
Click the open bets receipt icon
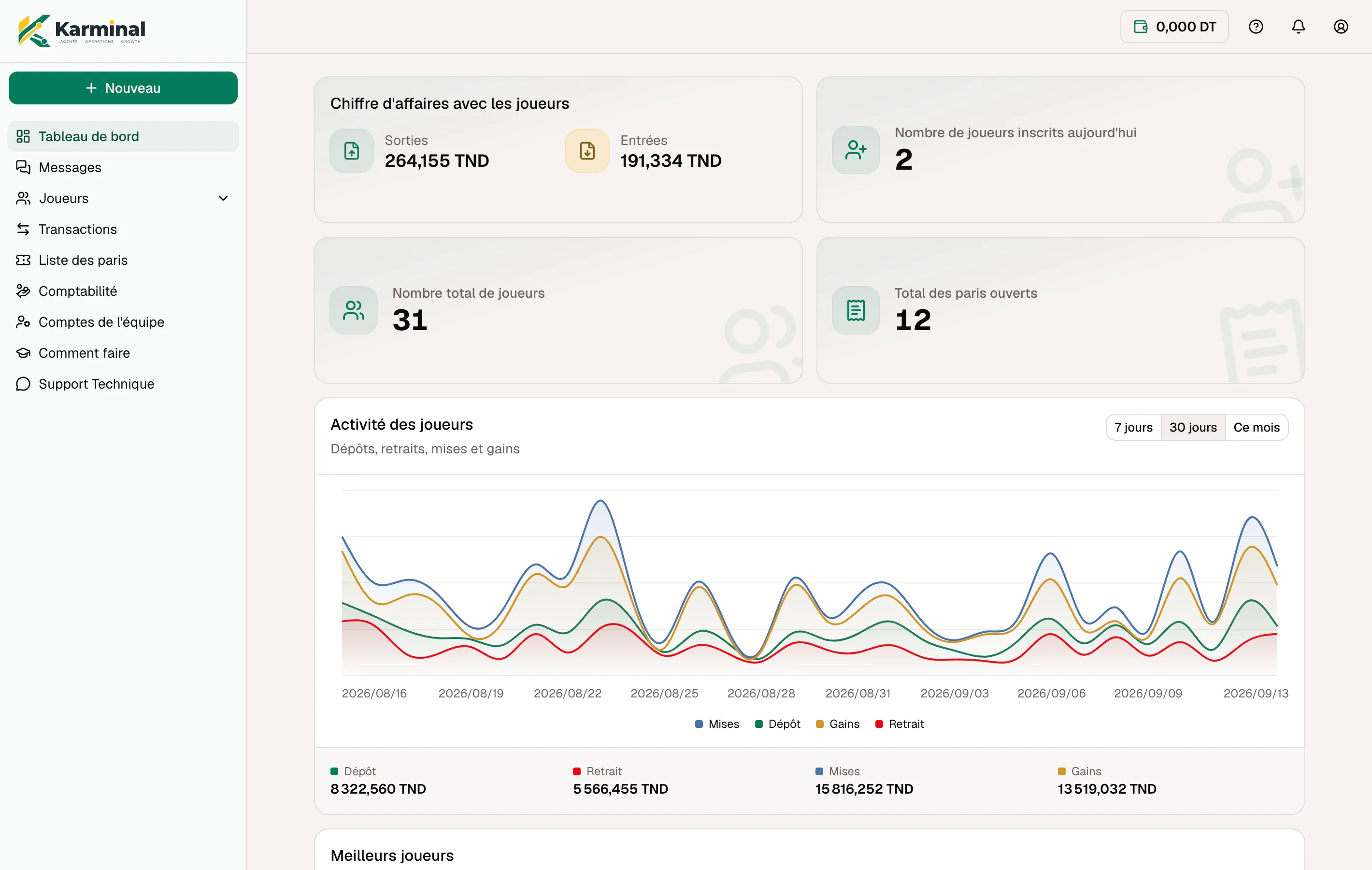(856, 310)
